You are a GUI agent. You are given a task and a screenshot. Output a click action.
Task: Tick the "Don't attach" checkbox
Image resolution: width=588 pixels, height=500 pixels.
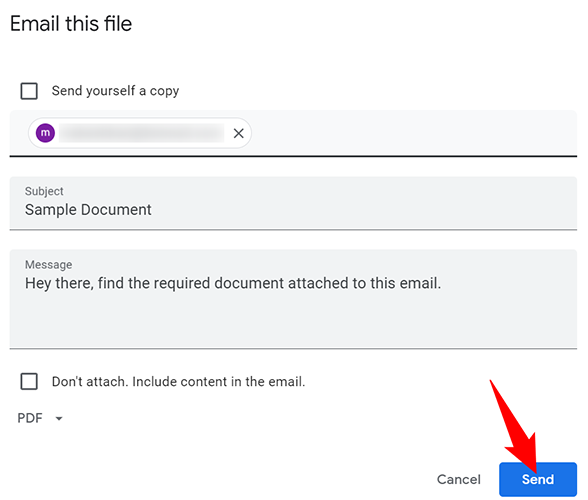(29, 381)
